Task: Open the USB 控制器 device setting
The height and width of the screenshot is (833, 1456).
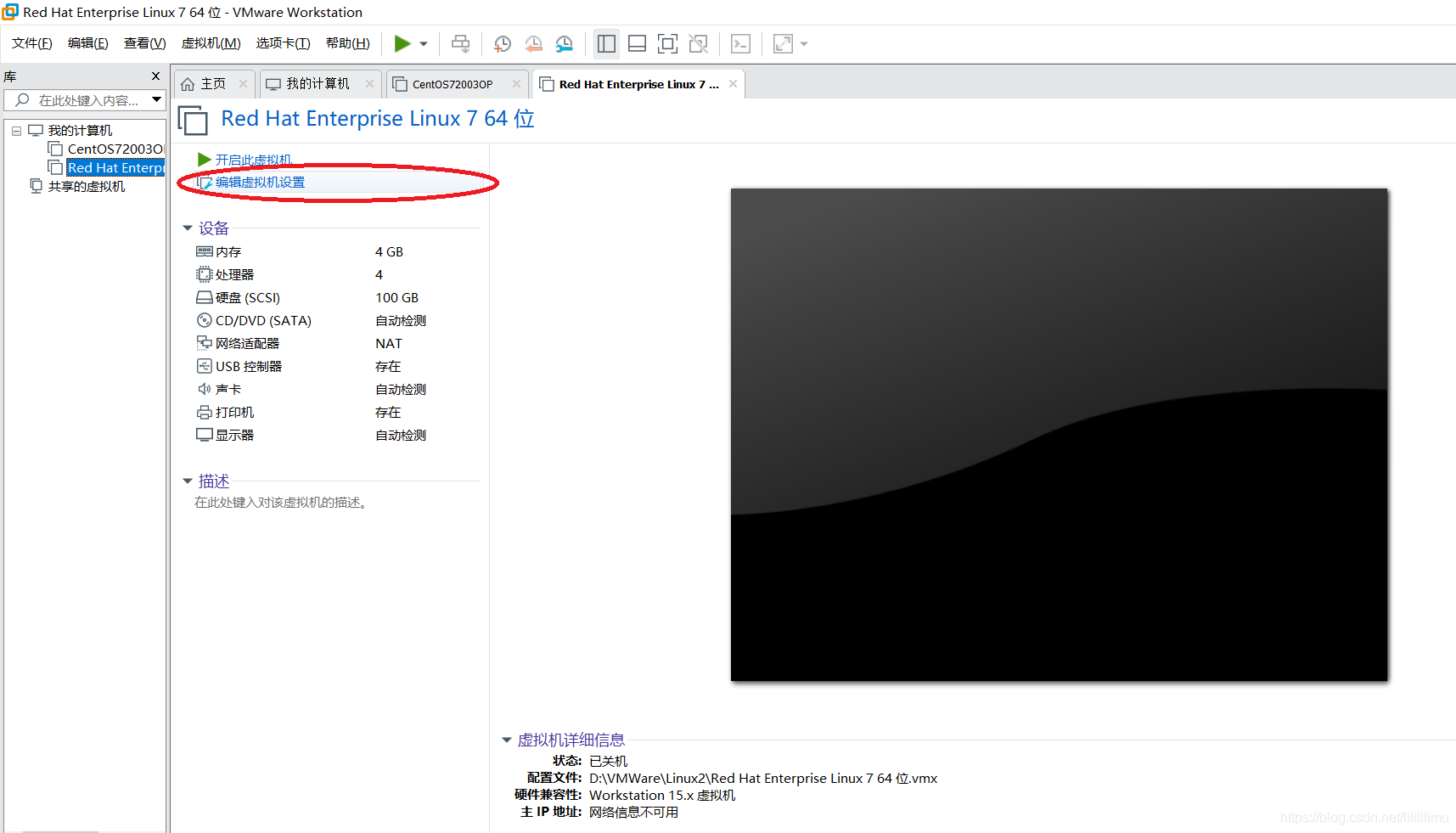Action: 239,367
